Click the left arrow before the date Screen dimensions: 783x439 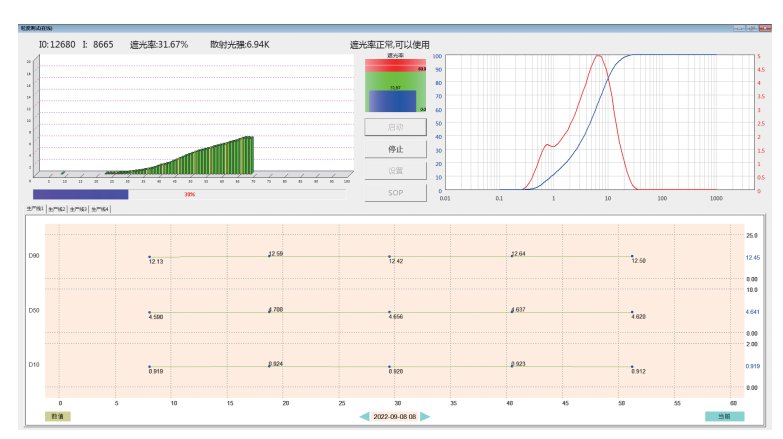point(365,416)
